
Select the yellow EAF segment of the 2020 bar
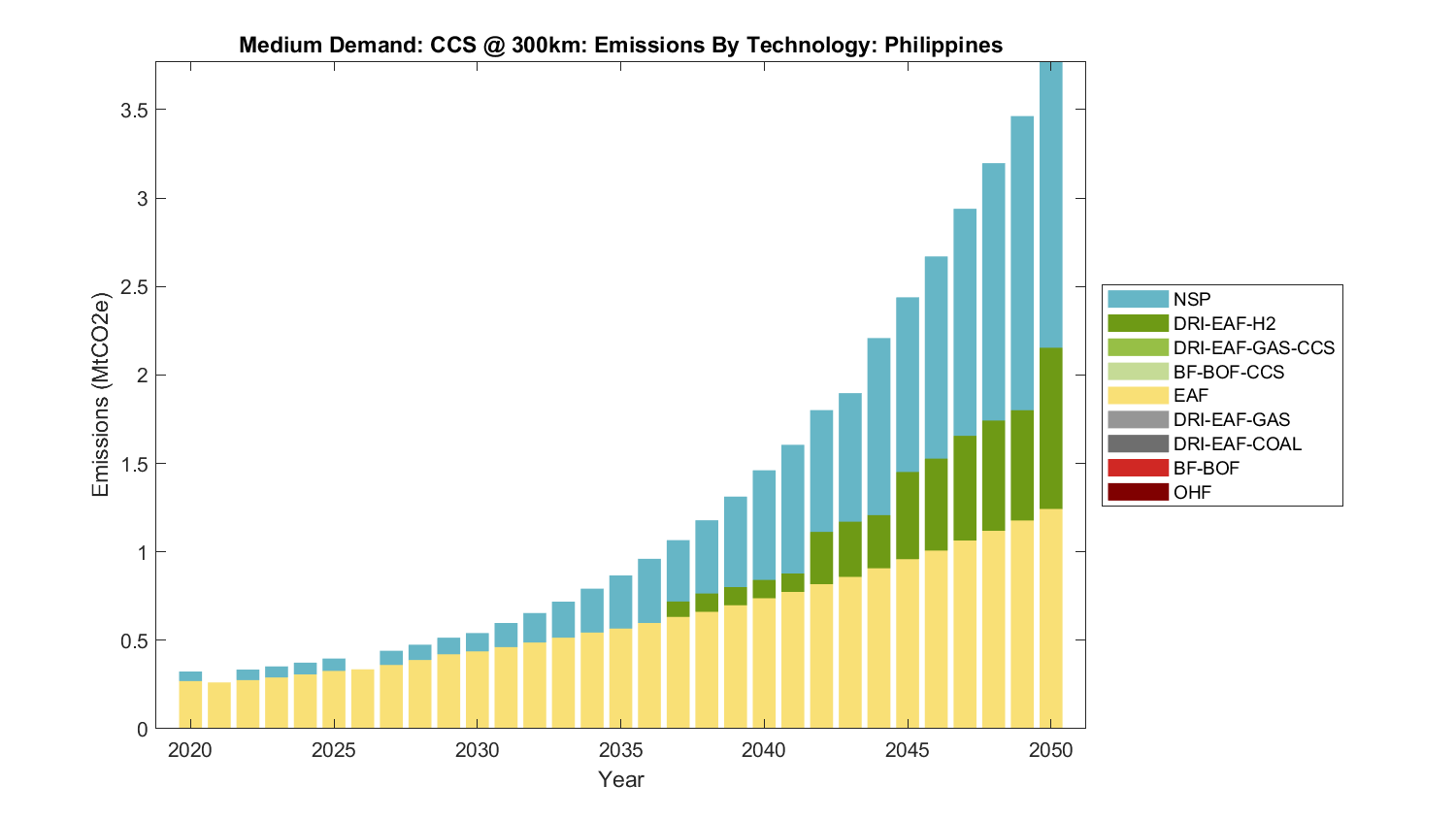coord(190,704)
